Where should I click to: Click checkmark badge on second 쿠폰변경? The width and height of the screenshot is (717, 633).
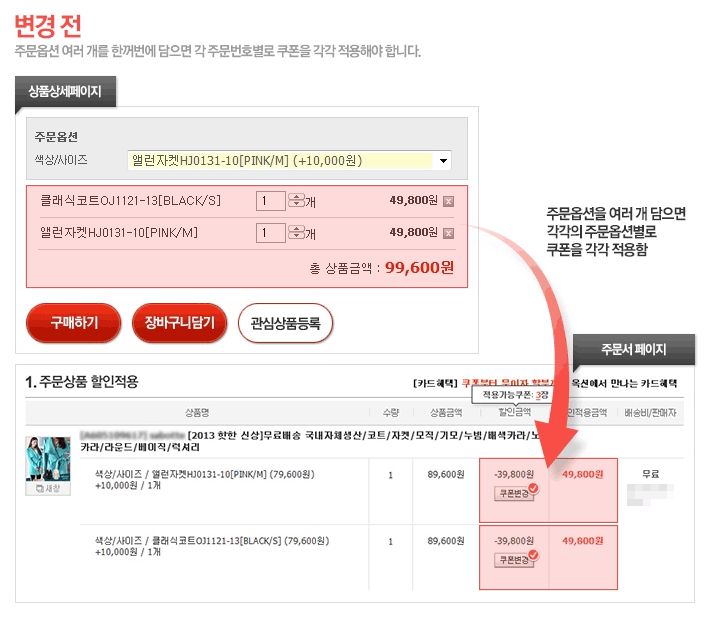533,555
